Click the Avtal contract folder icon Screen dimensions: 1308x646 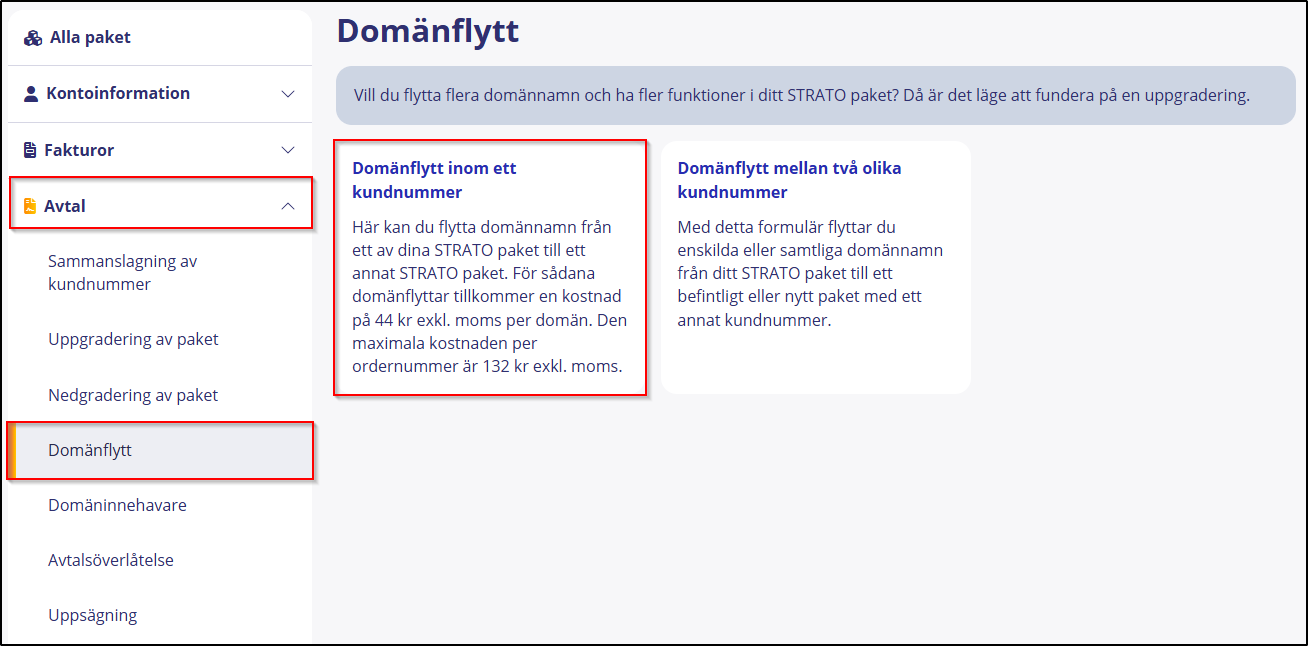[x=29, y=204]
